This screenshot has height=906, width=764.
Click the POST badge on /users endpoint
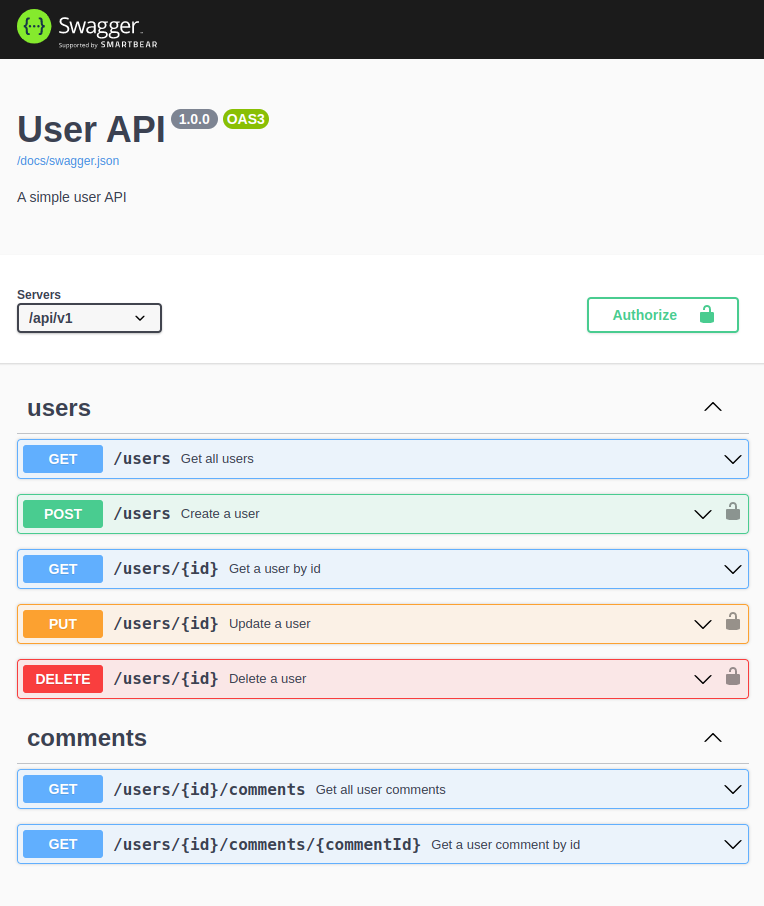[x=62, y=513]
